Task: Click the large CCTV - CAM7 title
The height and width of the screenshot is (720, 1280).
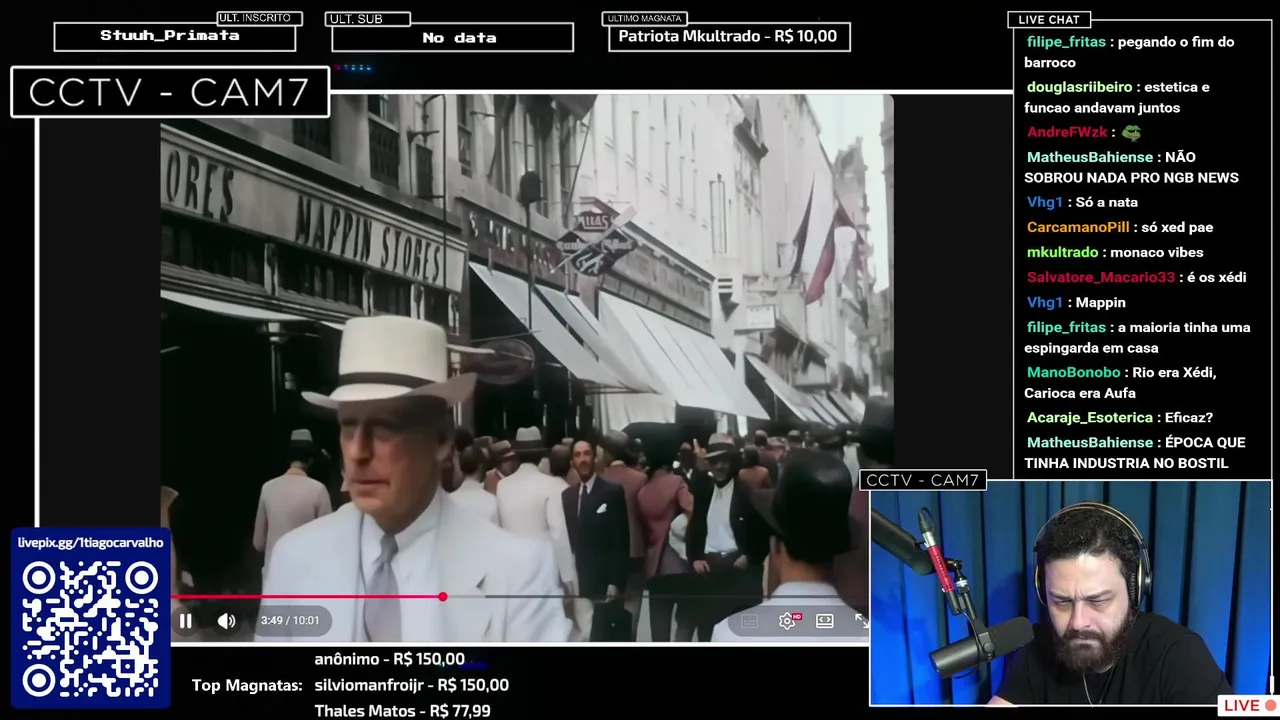Action: [169, 92]
